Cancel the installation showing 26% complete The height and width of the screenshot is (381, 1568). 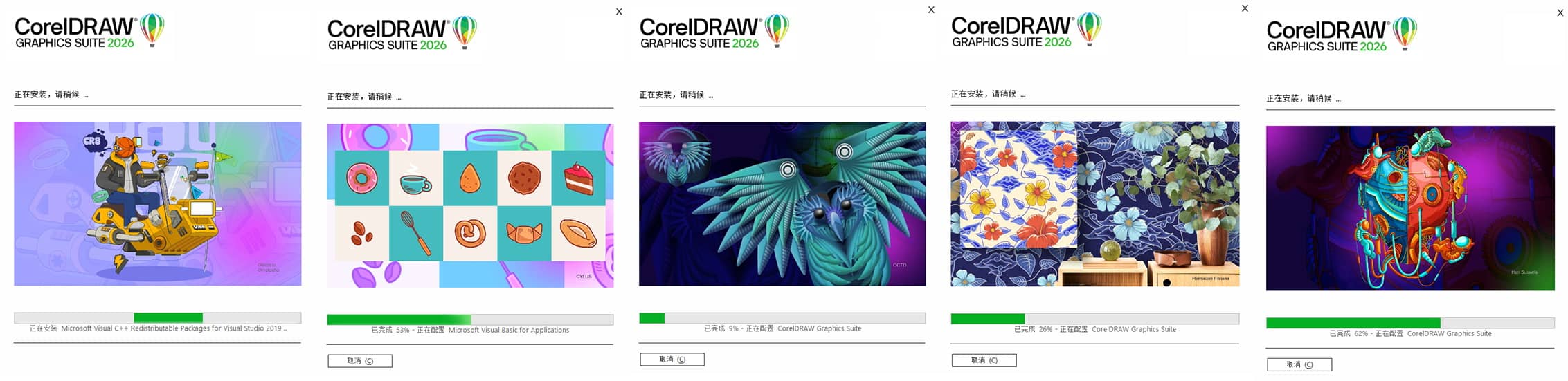[x=984, y=360]
